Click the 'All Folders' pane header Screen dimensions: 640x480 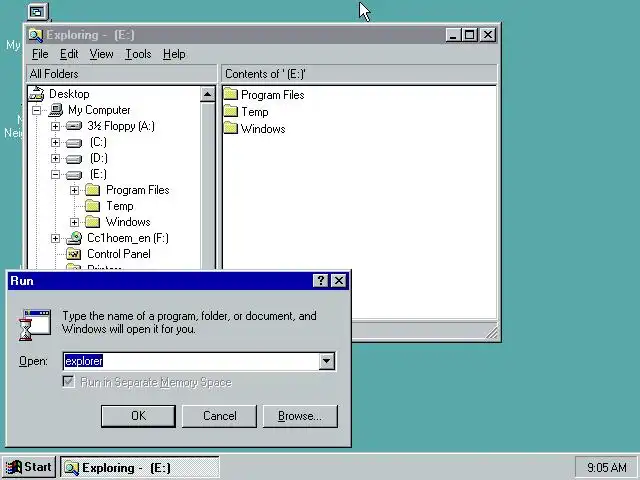[x=122, y=74]
